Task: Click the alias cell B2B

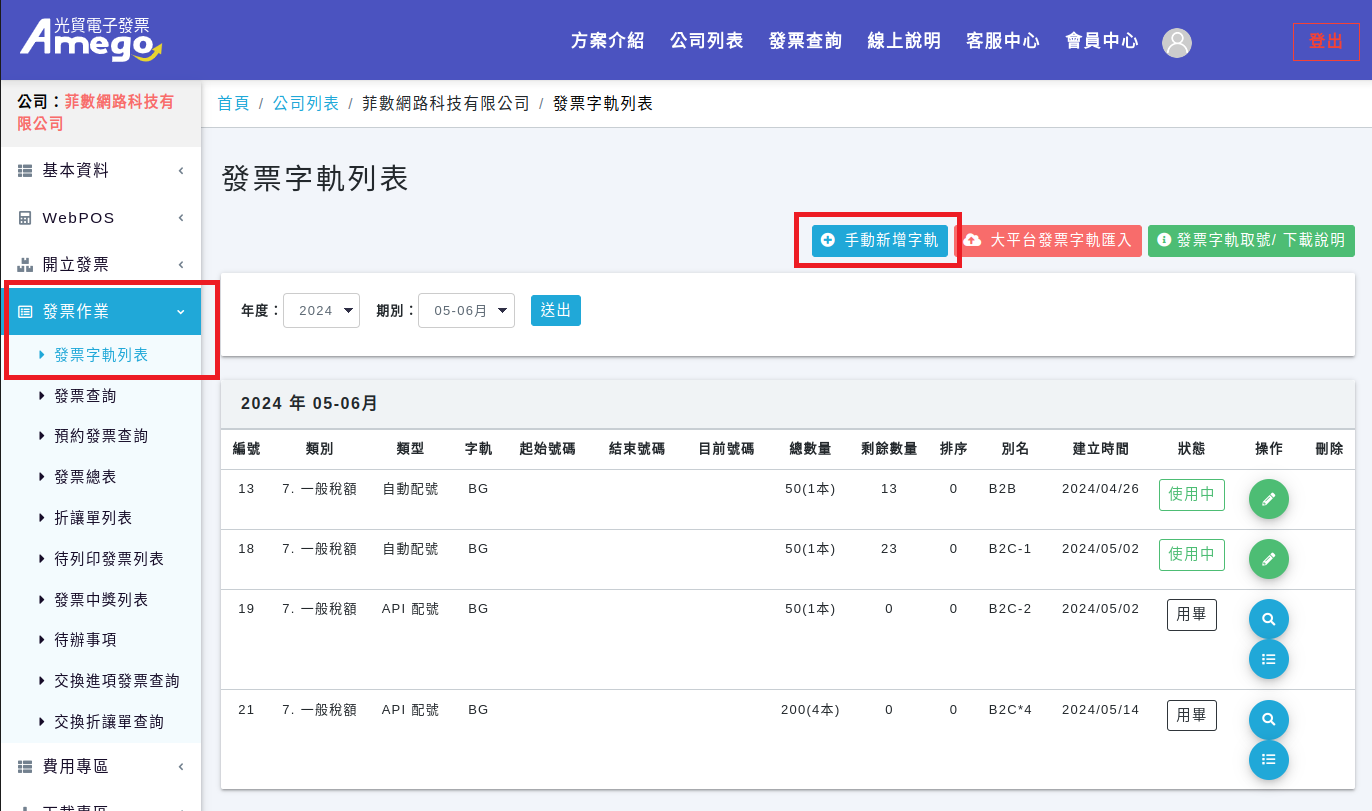Action: coord(1003,489)
